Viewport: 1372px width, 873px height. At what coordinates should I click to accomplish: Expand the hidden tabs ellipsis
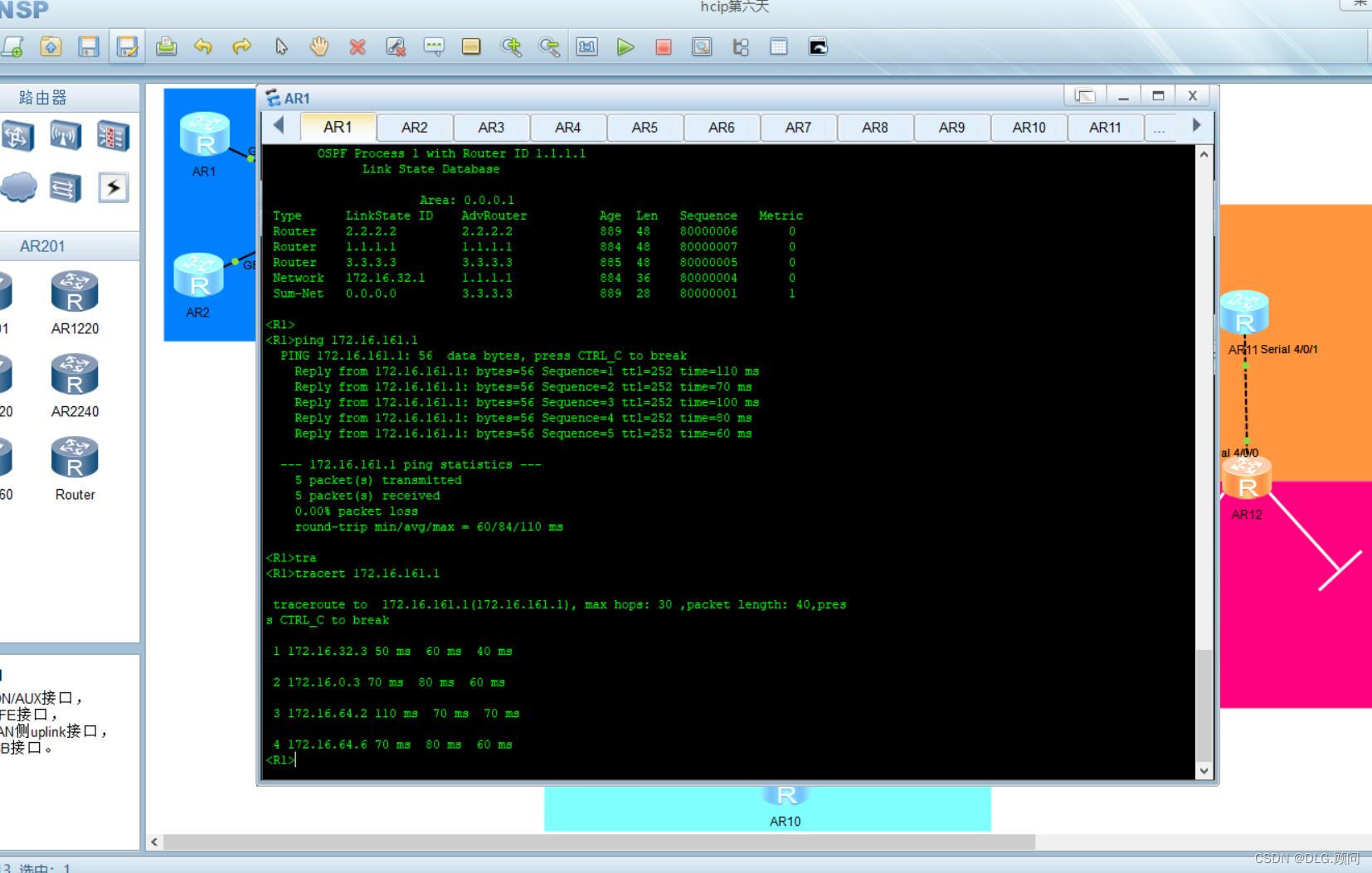(1159, 128)
